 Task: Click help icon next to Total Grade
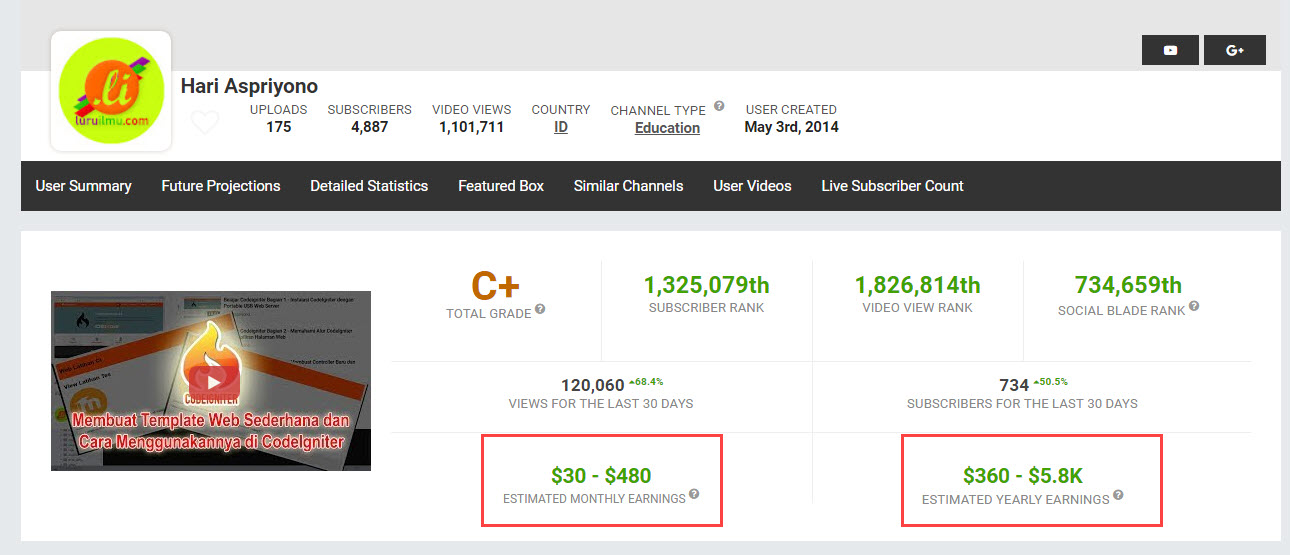(x=540, y=310)
